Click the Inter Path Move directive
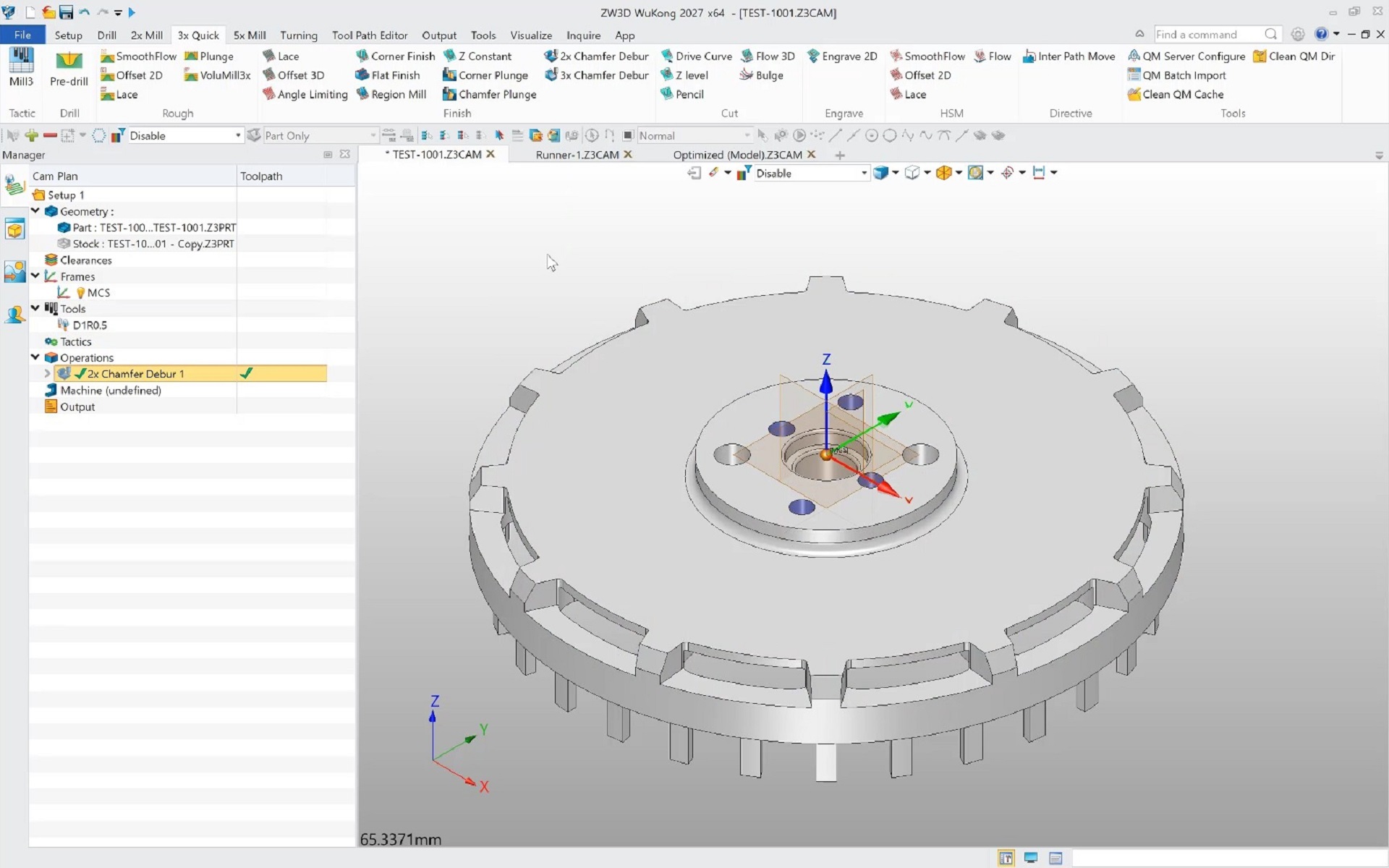 [x=1069, y=56]
